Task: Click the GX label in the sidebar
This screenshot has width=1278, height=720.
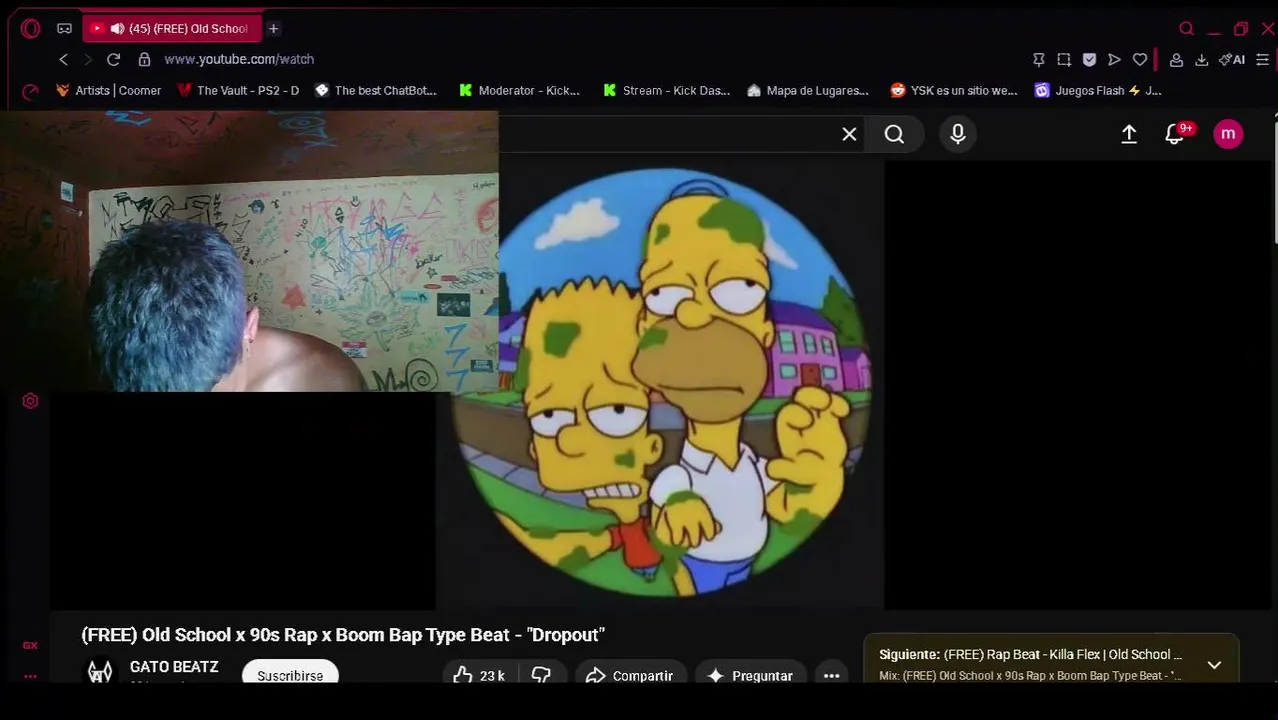Action: (30, 646)
